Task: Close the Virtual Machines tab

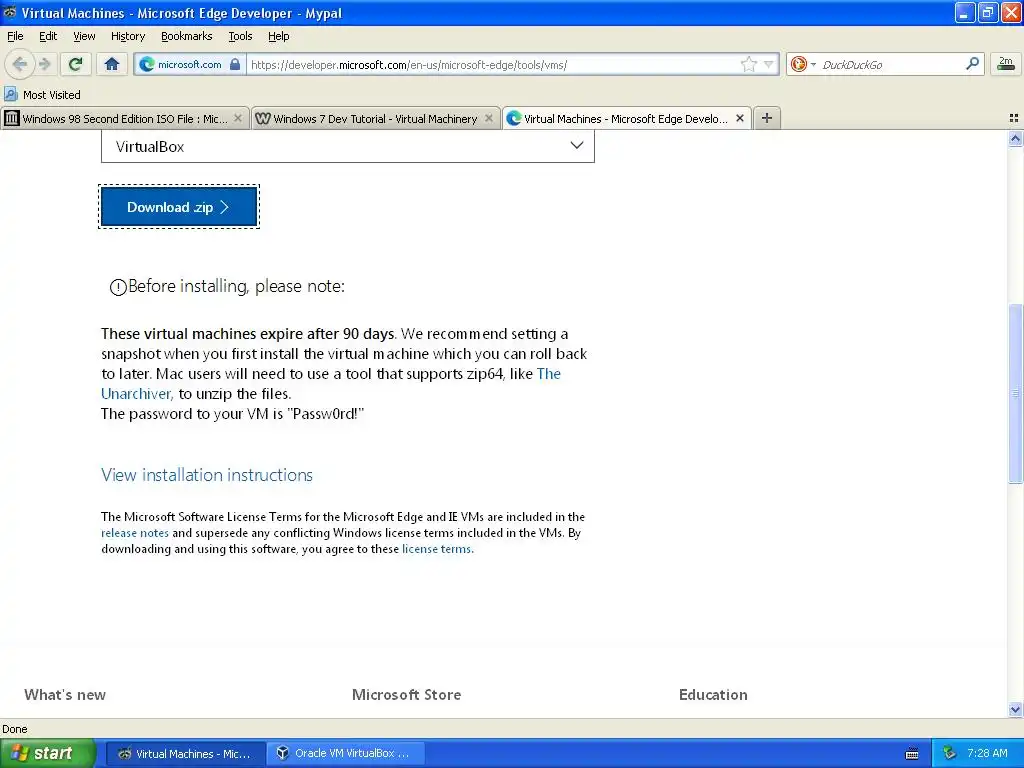Action: tap(739, 118)
